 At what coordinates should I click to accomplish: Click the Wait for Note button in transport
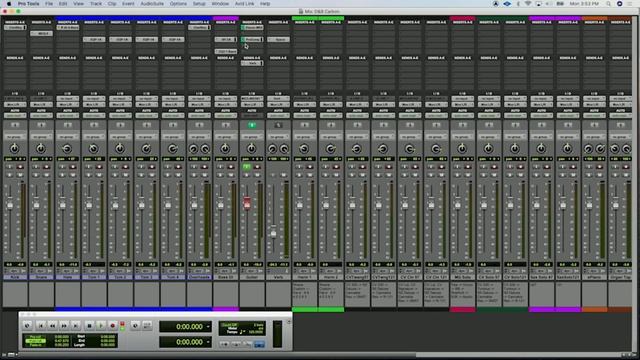pyautogui.click(x=224, y=344)
